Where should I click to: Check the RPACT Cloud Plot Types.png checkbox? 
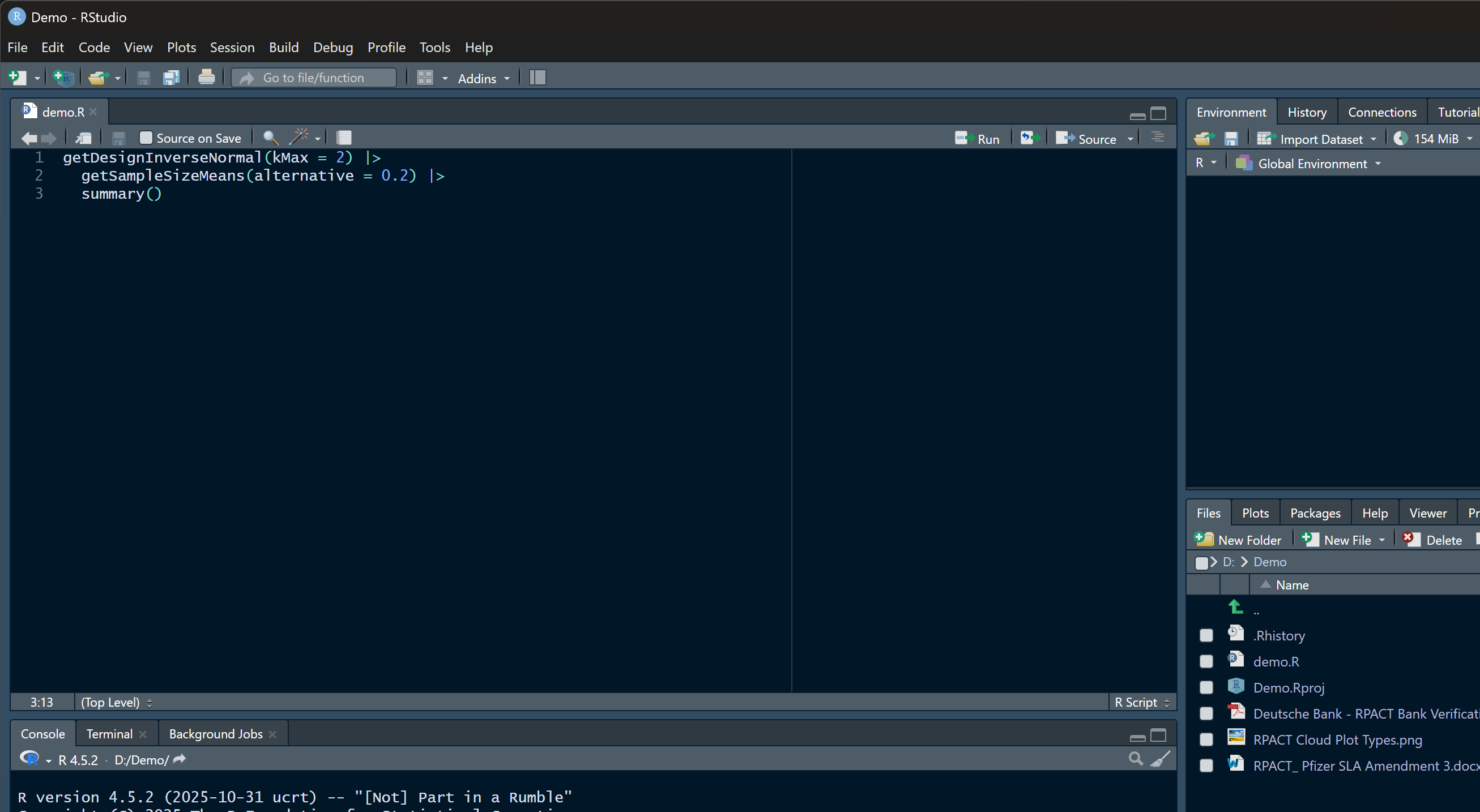pyautogui.click(x=1206, y=740)
